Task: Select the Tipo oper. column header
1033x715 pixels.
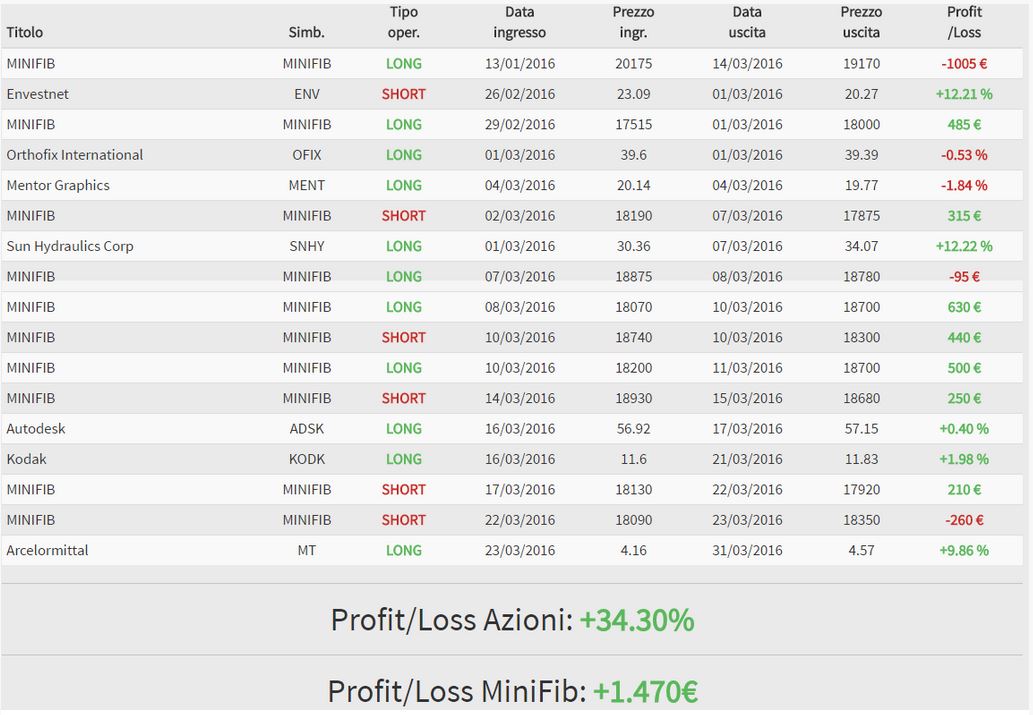Action: click(x=403, y=22)
